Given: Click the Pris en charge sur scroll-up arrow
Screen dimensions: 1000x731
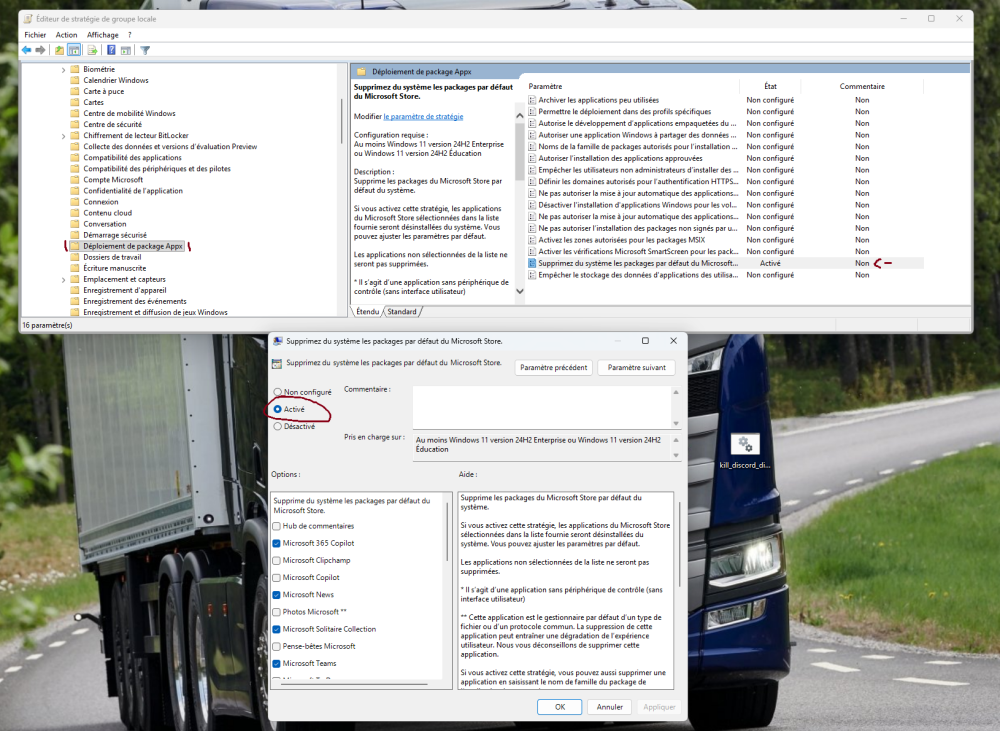Looking at the screenshot, I should [676, 440].
